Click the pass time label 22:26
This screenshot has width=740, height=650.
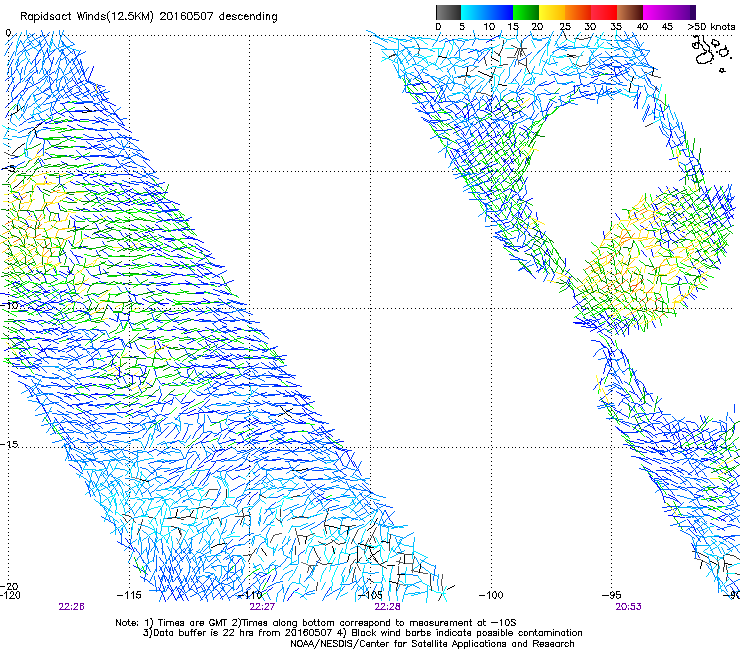71,607
